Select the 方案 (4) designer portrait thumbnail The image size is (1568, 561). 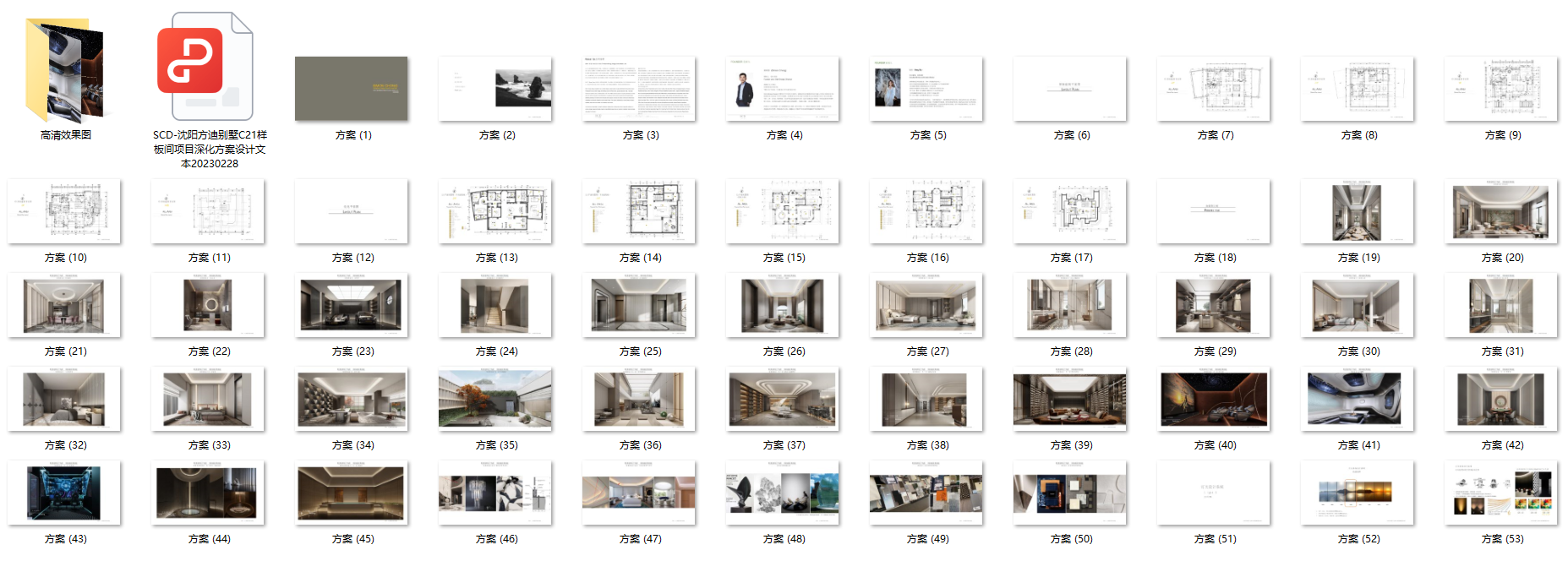click(782, 89)
